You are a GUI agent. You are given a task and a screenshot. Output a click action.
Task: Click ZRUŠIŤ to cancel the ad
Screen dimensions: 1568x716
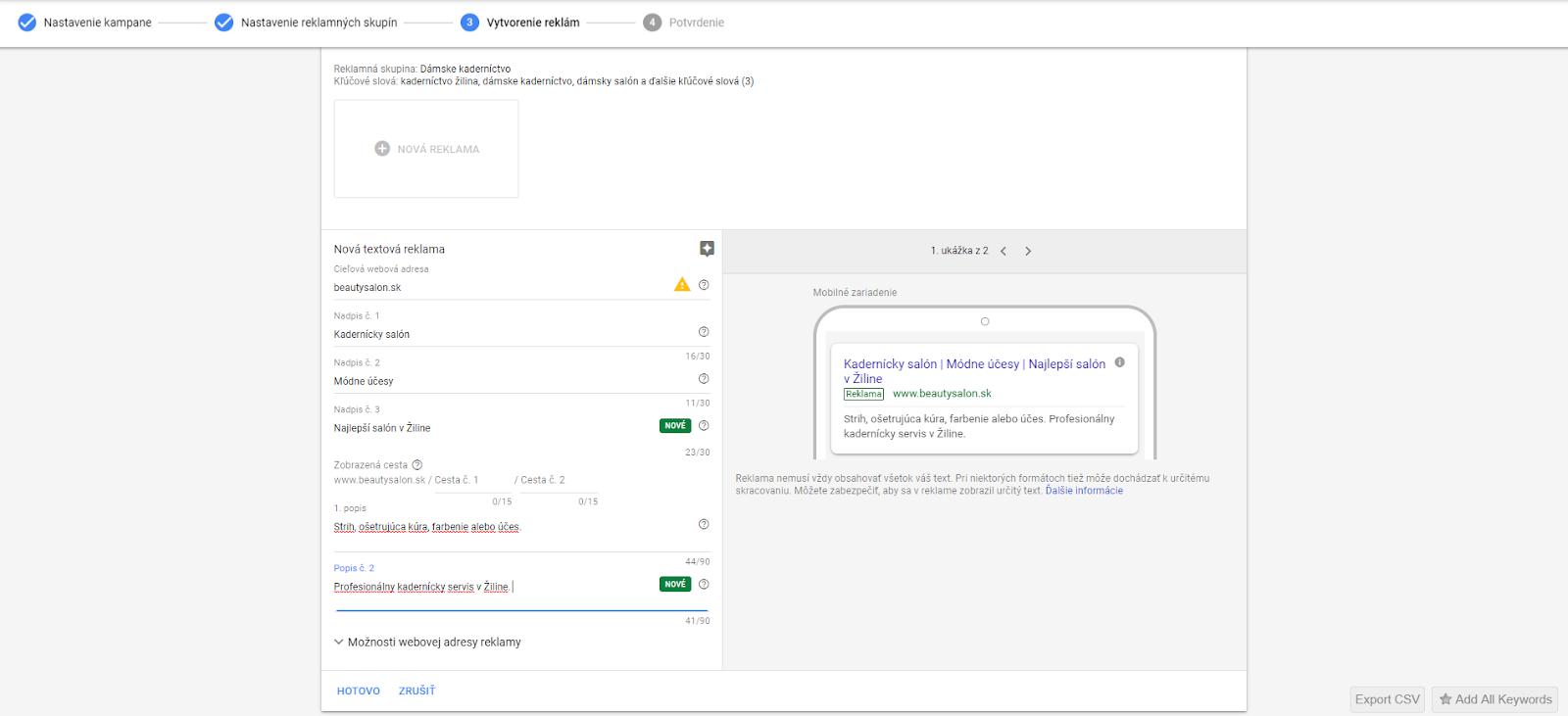pyautogui.click(x=416, y=692)
